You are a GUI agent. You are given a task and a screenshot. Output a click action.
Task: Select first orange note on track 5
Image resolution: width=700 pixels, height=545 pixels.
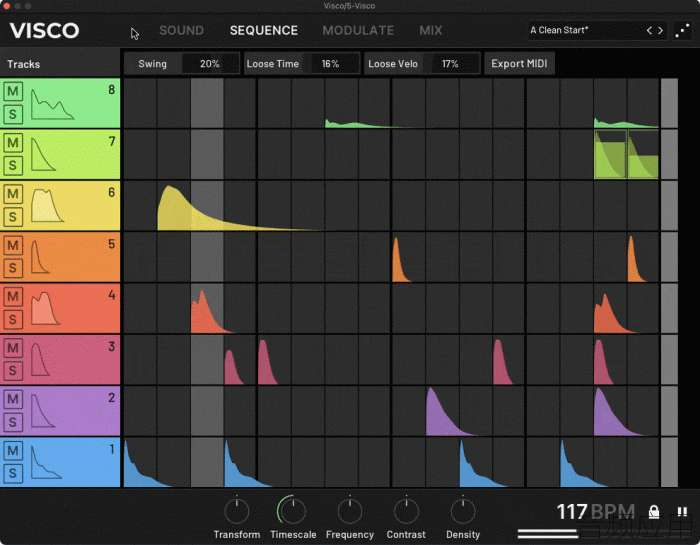[400, 261]
